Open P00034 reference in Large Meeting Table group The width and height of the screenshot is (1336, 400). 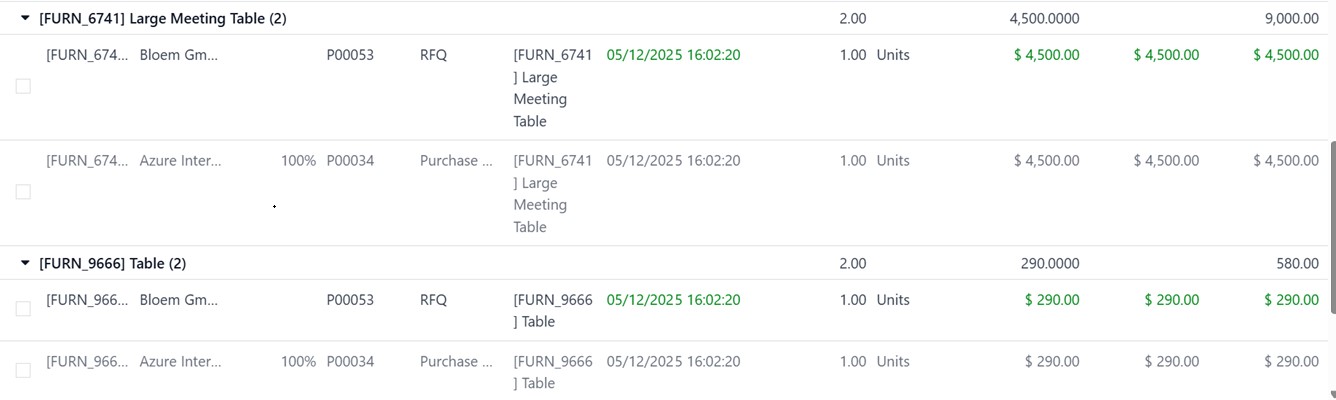[350, 161]
